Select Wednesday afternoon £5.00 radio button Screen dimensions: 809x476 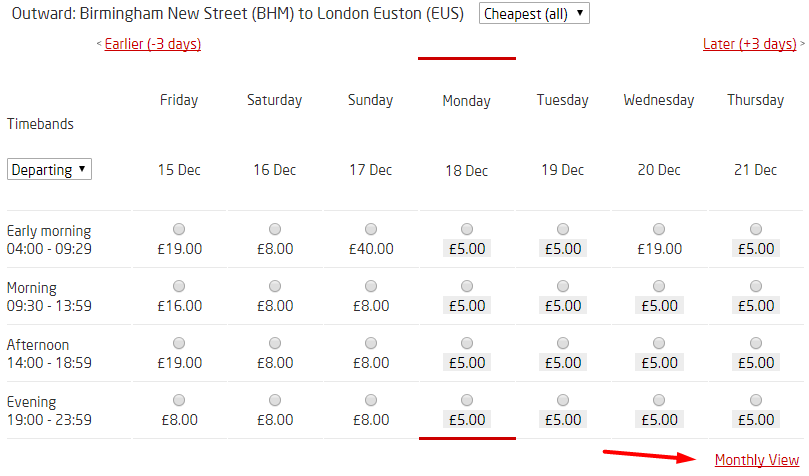(x=658, y=343)
